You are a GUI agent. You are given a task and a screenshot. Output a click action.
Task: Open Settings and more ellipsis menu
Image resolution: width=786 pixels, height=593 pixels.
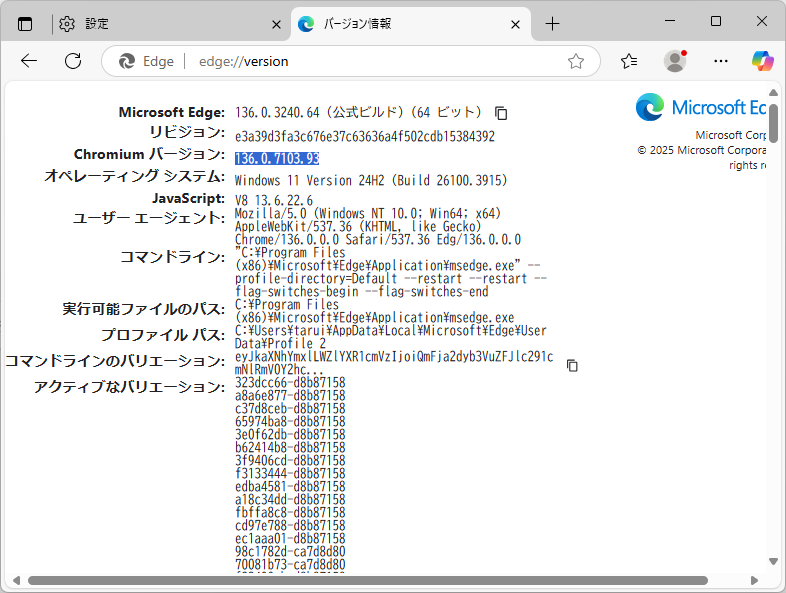point(721,61)
